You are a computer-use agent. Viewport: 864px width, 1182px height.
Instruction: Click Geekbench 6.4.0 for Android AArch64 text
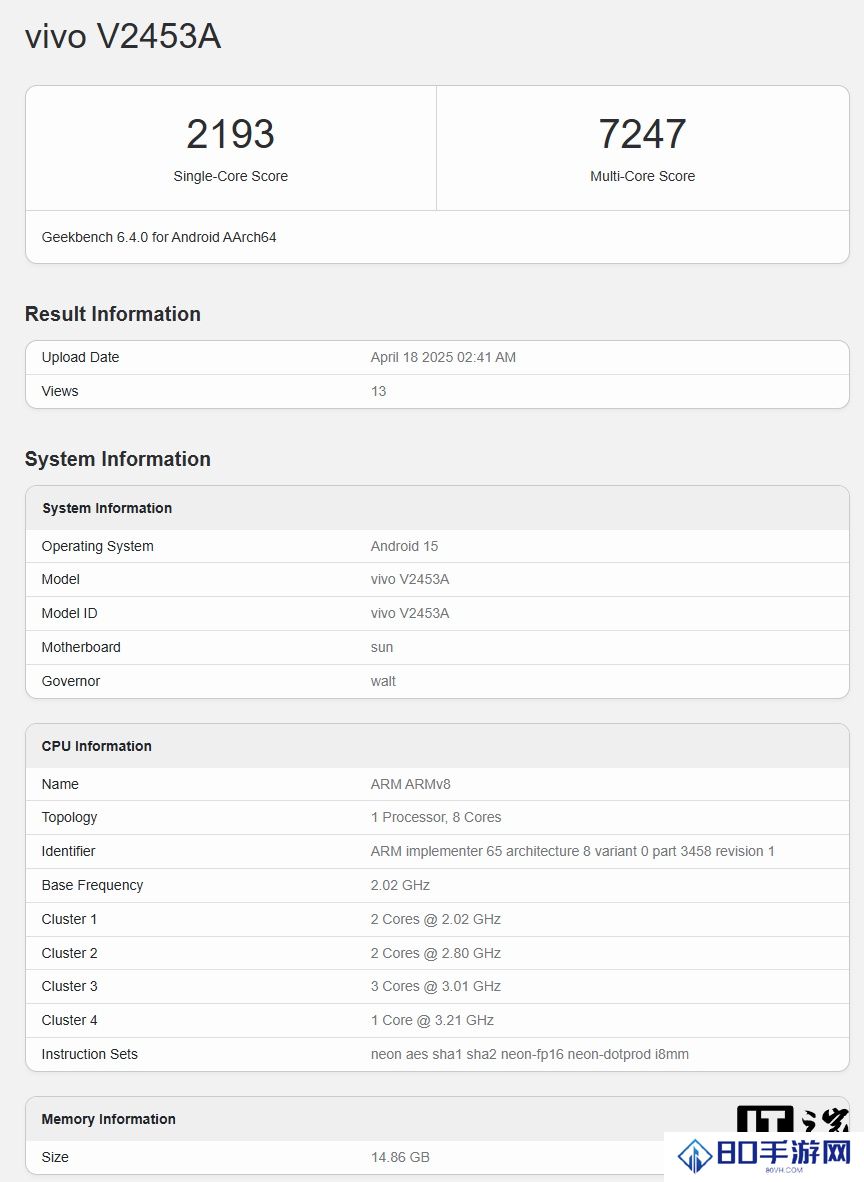159,237
